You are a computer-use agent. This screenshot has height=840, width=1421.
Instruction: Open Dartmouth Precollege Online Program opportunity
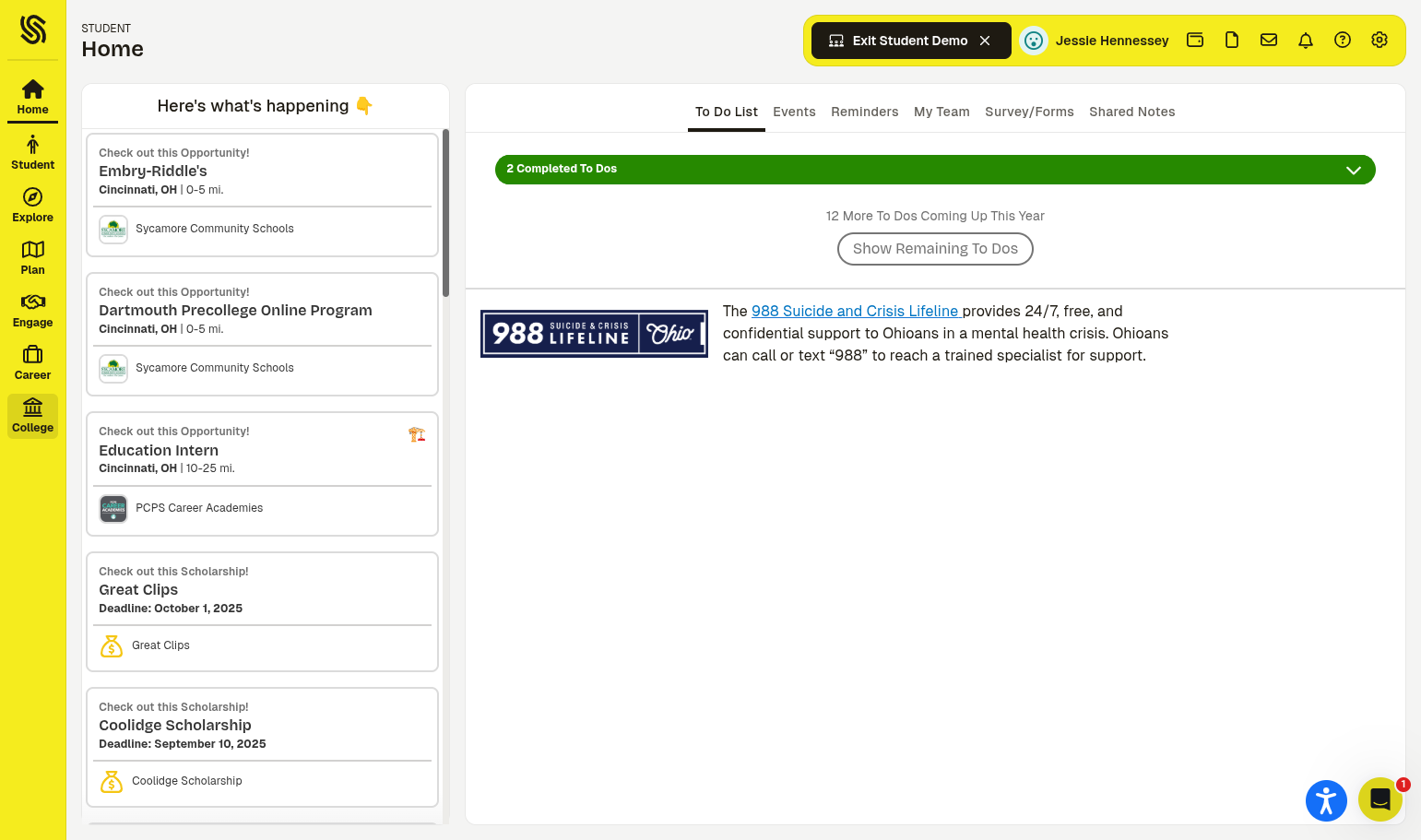point(262,334)
